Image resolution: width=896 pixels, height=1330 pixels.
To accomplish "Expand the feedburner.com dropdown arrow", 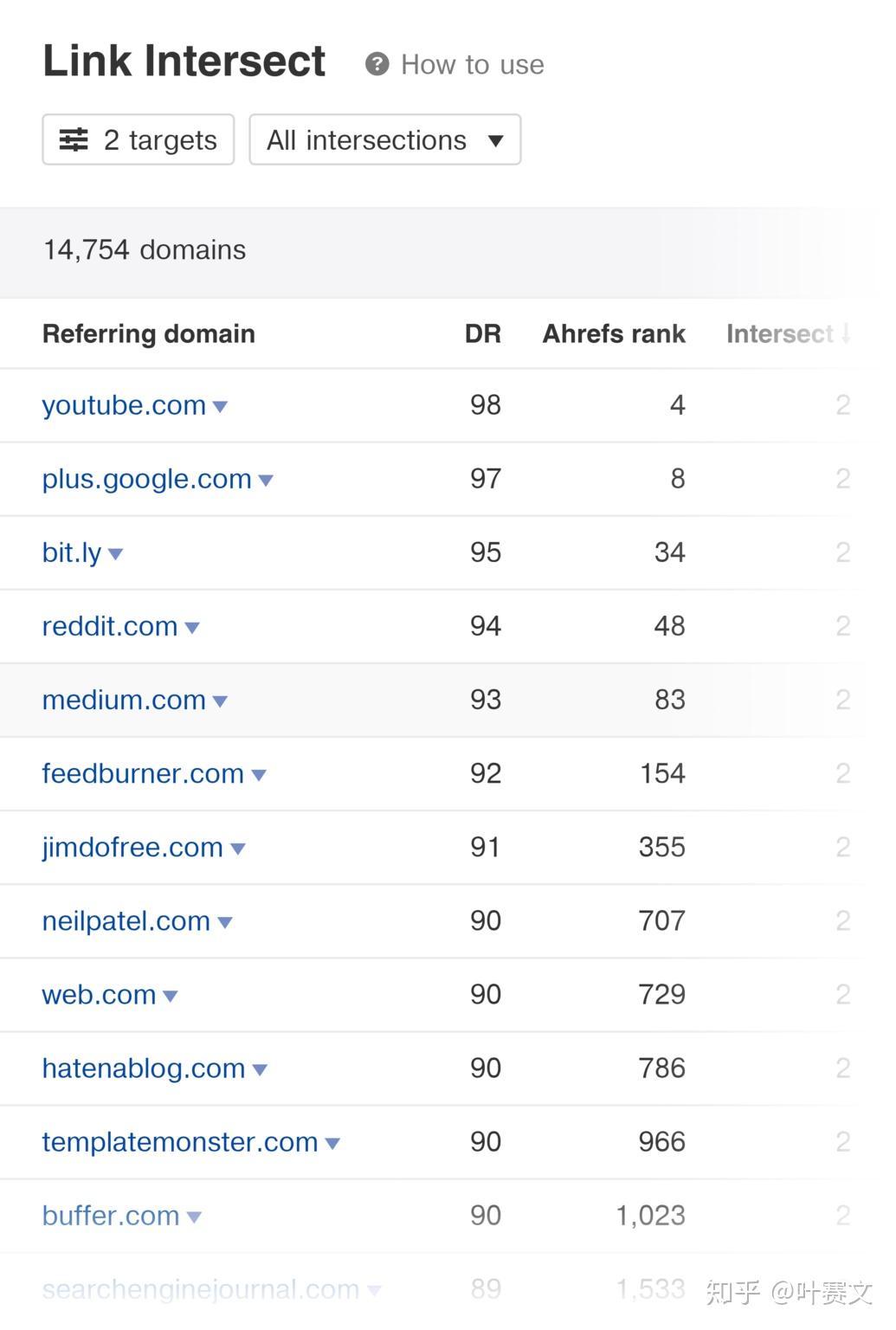I will point(258,774).
